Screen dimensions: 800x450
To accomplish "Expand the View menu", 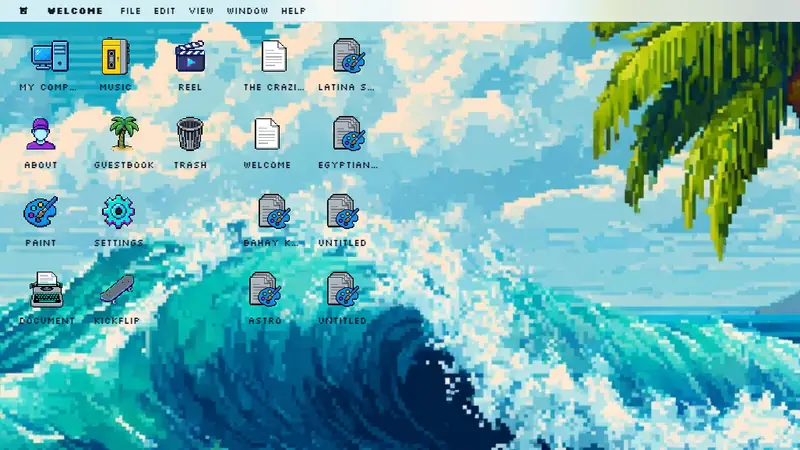I will [x=201, y=11].
